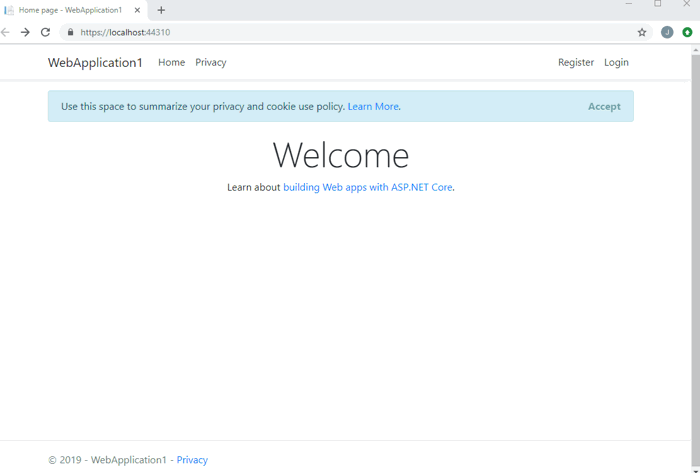Accept the cookie policy banner
The width and height of the screenshot is (700, 473).
[x=604, y=106]
